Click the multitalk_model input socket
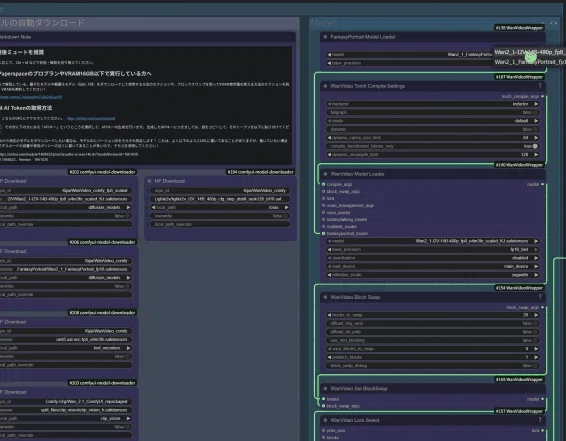566x441 pixels. point(323,226)
